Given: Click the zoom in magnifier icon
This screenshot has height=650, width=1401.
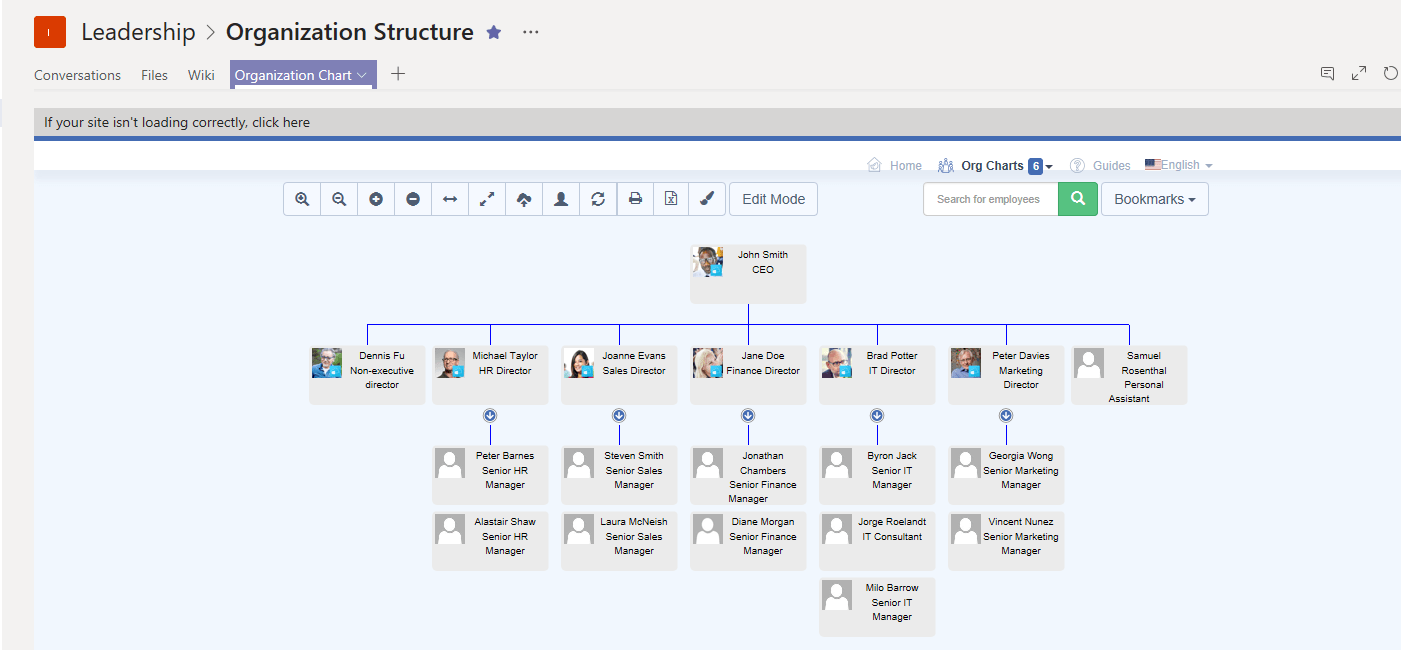Looking at the screenshot, I should point(302,199).
